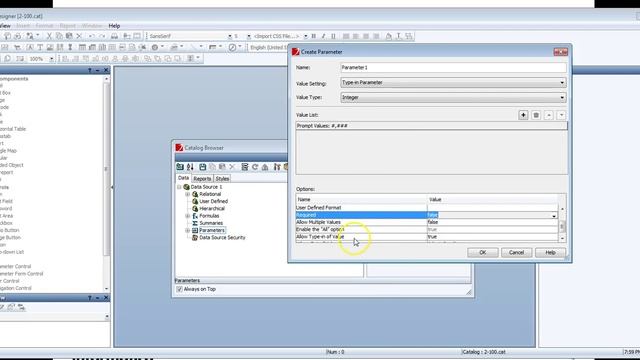
Task: Toggle the Always on Top checkbox
Action: point(179,289)
